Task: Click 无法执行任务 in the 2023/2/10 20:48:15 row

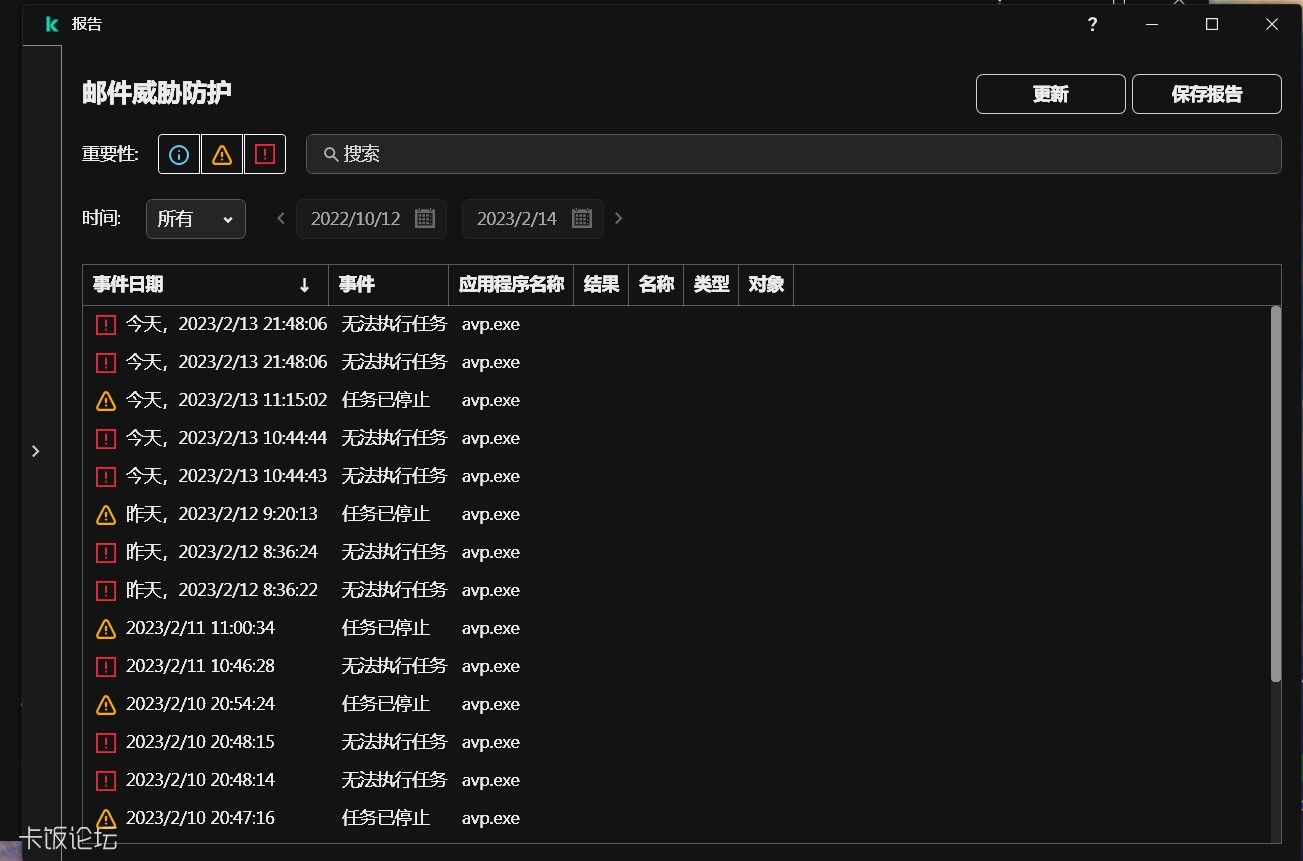Action: click(x=394, y=742)
